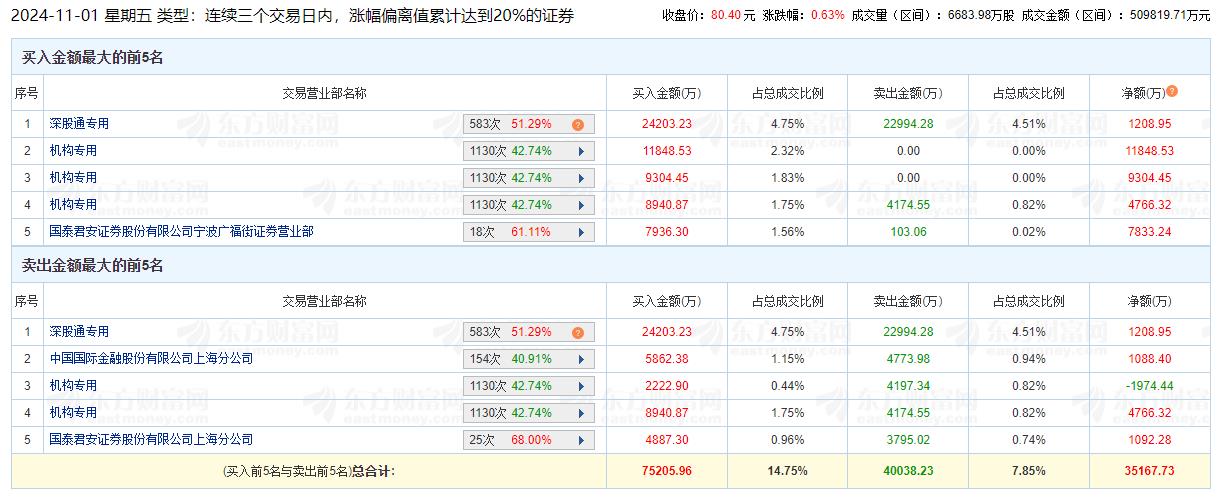Click arrow icon next to 154次 40.91%

(x=579, y=360)
